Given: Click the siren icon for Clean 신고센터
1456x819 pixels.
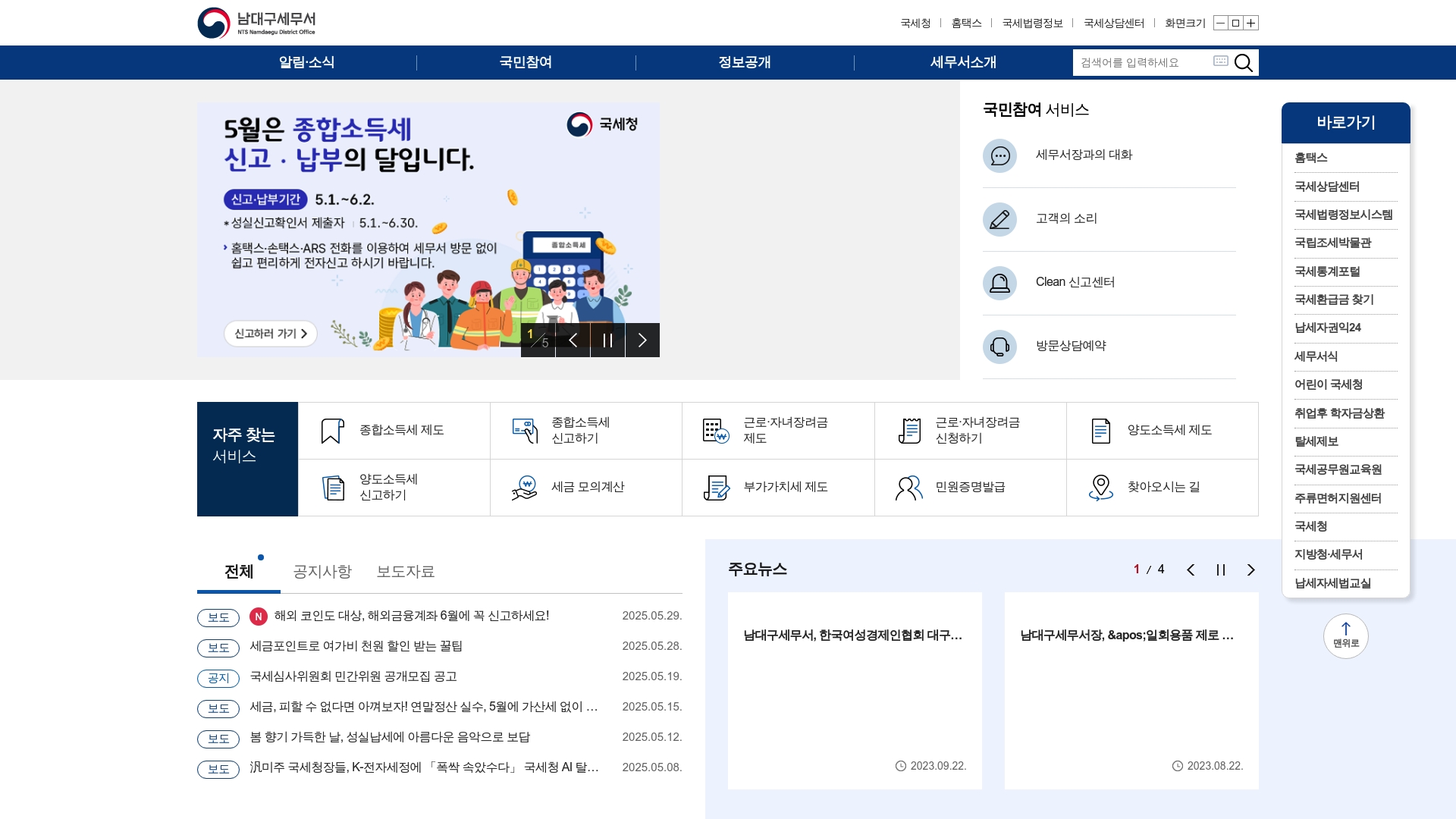Looking at the screenshot, I should (999, 283).
